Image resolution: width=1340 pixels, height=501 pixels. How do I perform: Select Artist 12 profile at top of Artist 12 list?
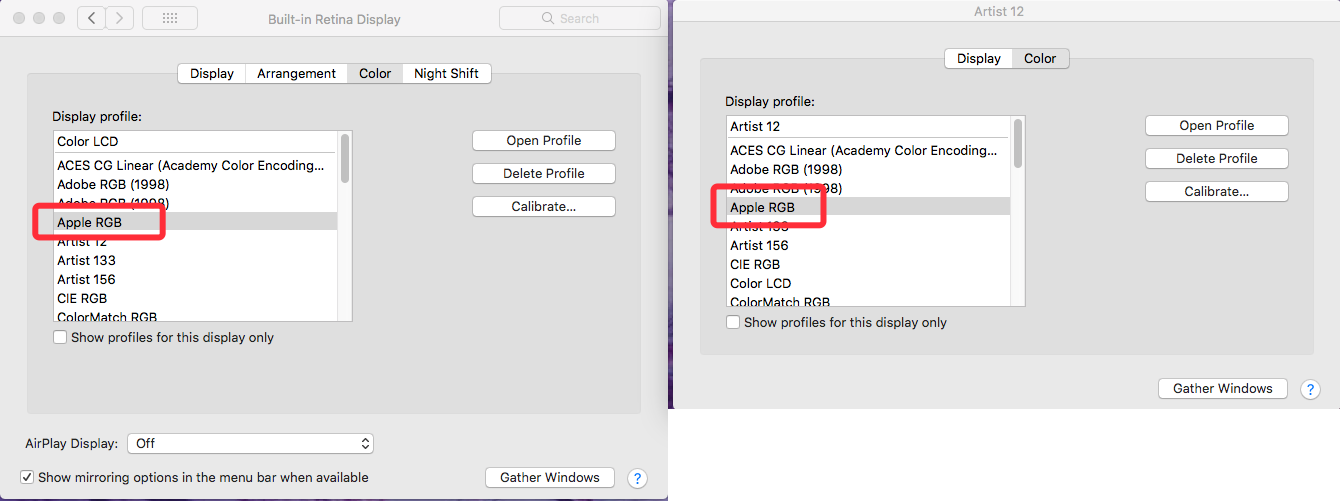pos(868,127)
